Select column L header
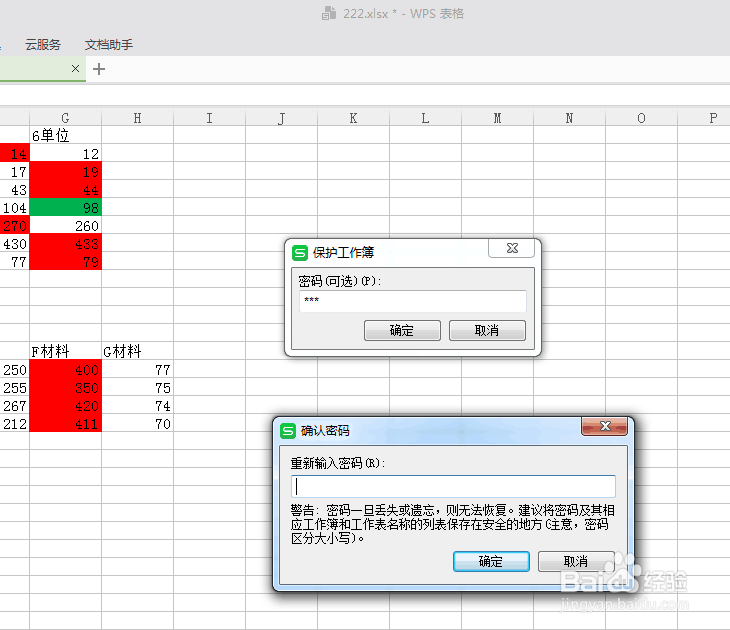The height and width of the screenshot is (630, 730). click(x=426, y=118)
